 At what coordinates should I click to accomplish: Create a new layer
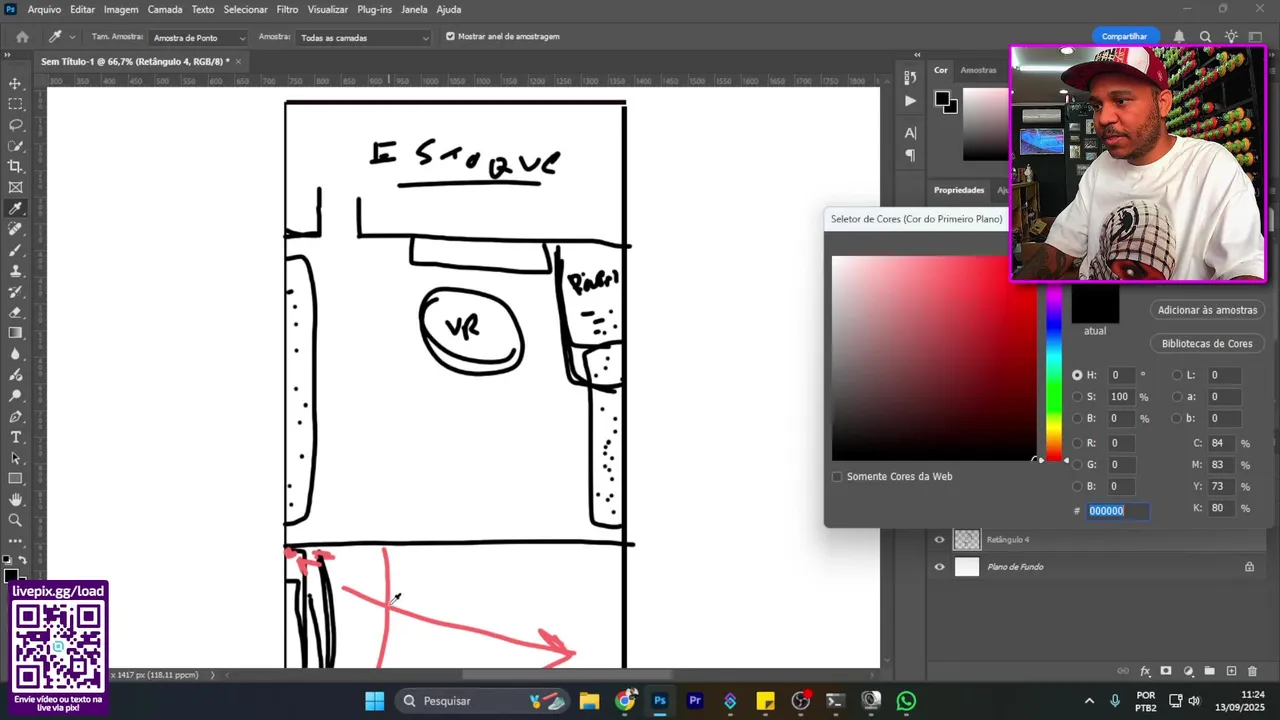pos(1231,671)
